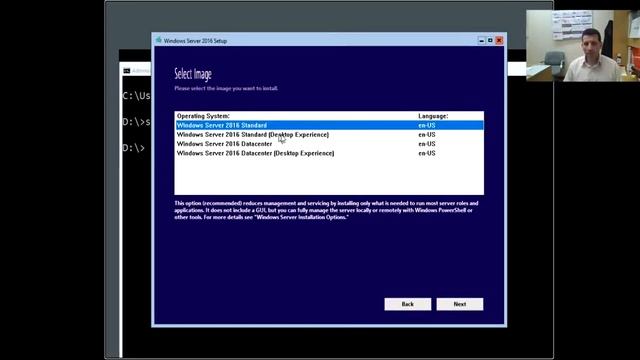Screen dimensions: 640x360
Task: Pick Windows Server 2016 Datacenter (Desktop Experience)
Action: [x=329, y=153]
